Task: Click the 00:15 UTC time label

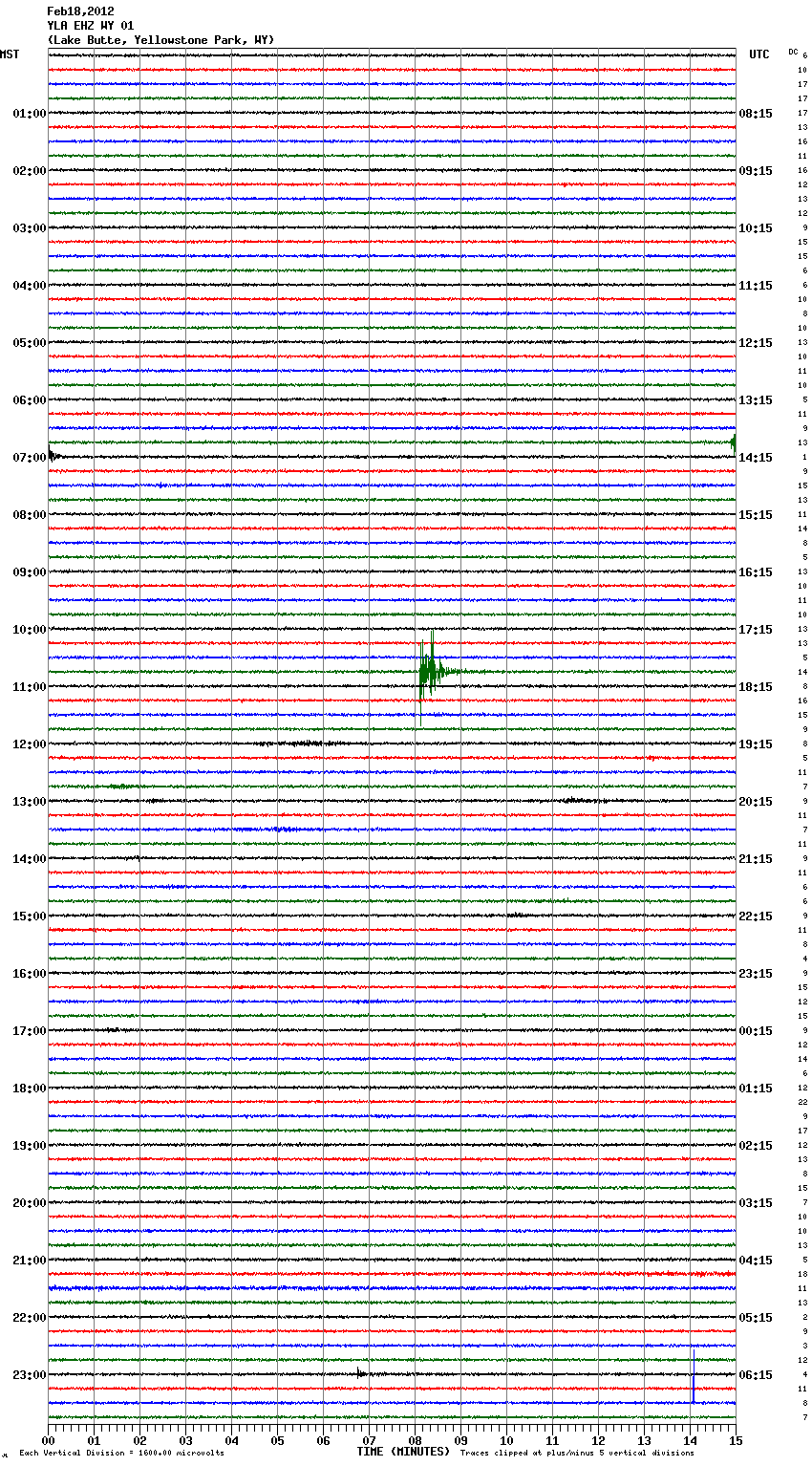Action: pyautogui.click(x=756, y=1031)
